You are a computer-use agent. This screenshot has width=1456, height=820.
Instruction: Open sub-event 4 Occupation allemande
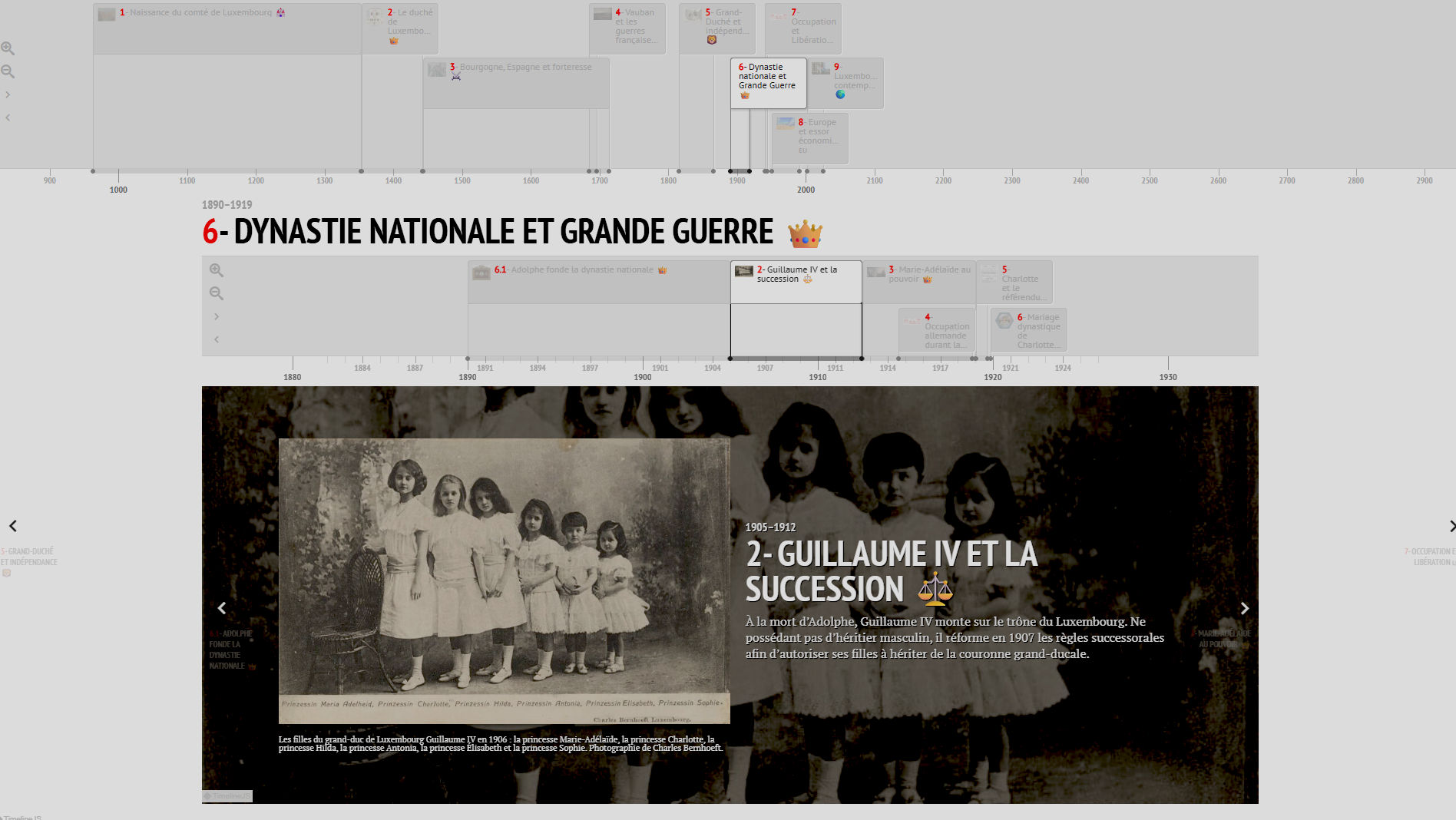(x=937, y=330)
